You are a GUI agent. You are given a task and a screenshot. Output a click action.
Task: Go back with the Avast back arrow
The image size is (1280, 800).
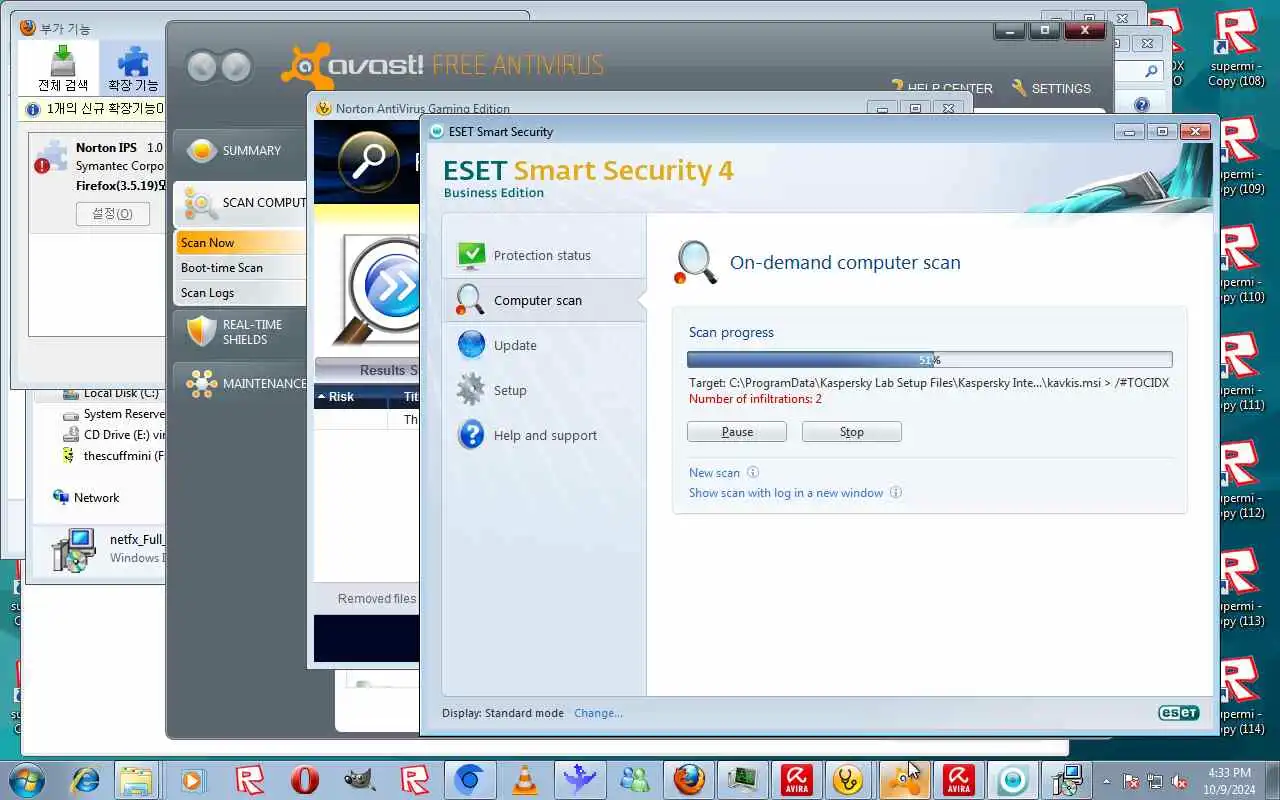(202, 67)
